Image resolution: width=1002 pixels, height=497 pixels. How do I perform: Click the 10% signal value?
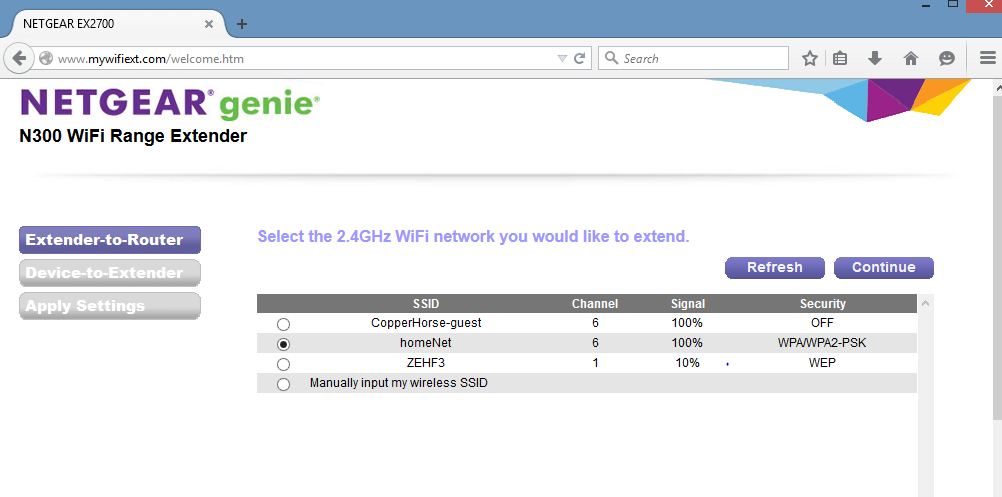[x=688, y=363]
